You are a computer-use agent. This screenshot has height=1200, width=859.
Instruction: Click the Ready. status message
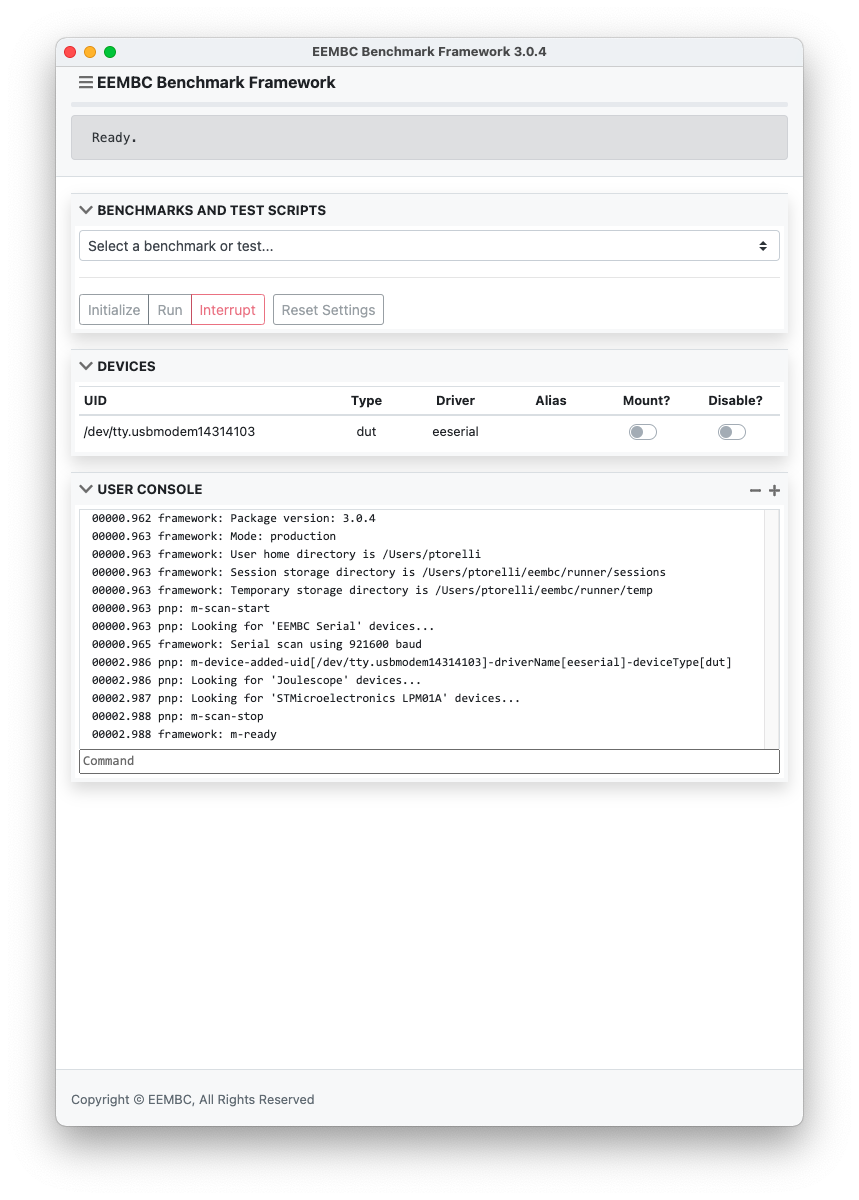pyautogui.click(x=114, y=138)
